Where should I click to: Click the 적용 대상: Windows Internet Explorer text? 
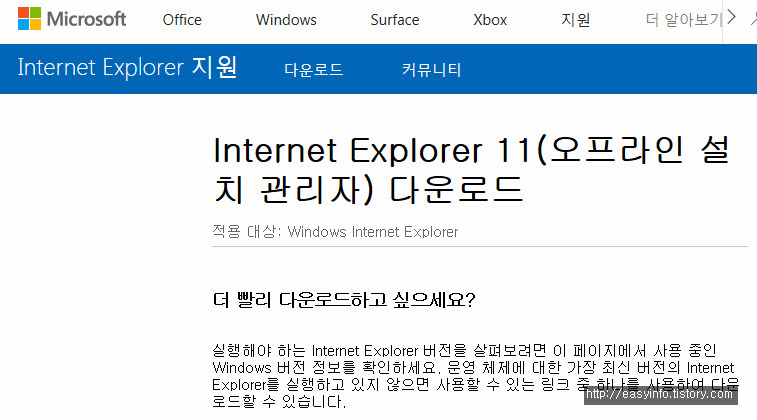click(335, 232)
